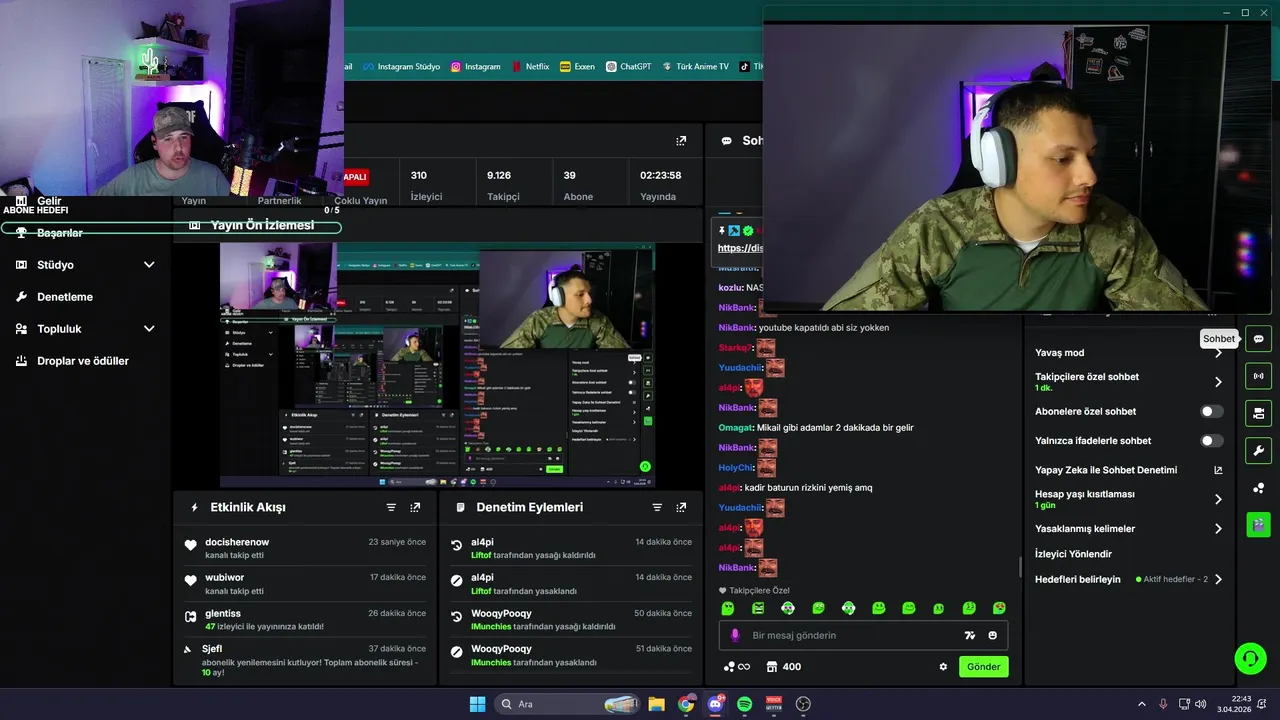The image size is (1280, 720).
Task: Click the Windows taskbar Ara search box
Action: point(568,704)
